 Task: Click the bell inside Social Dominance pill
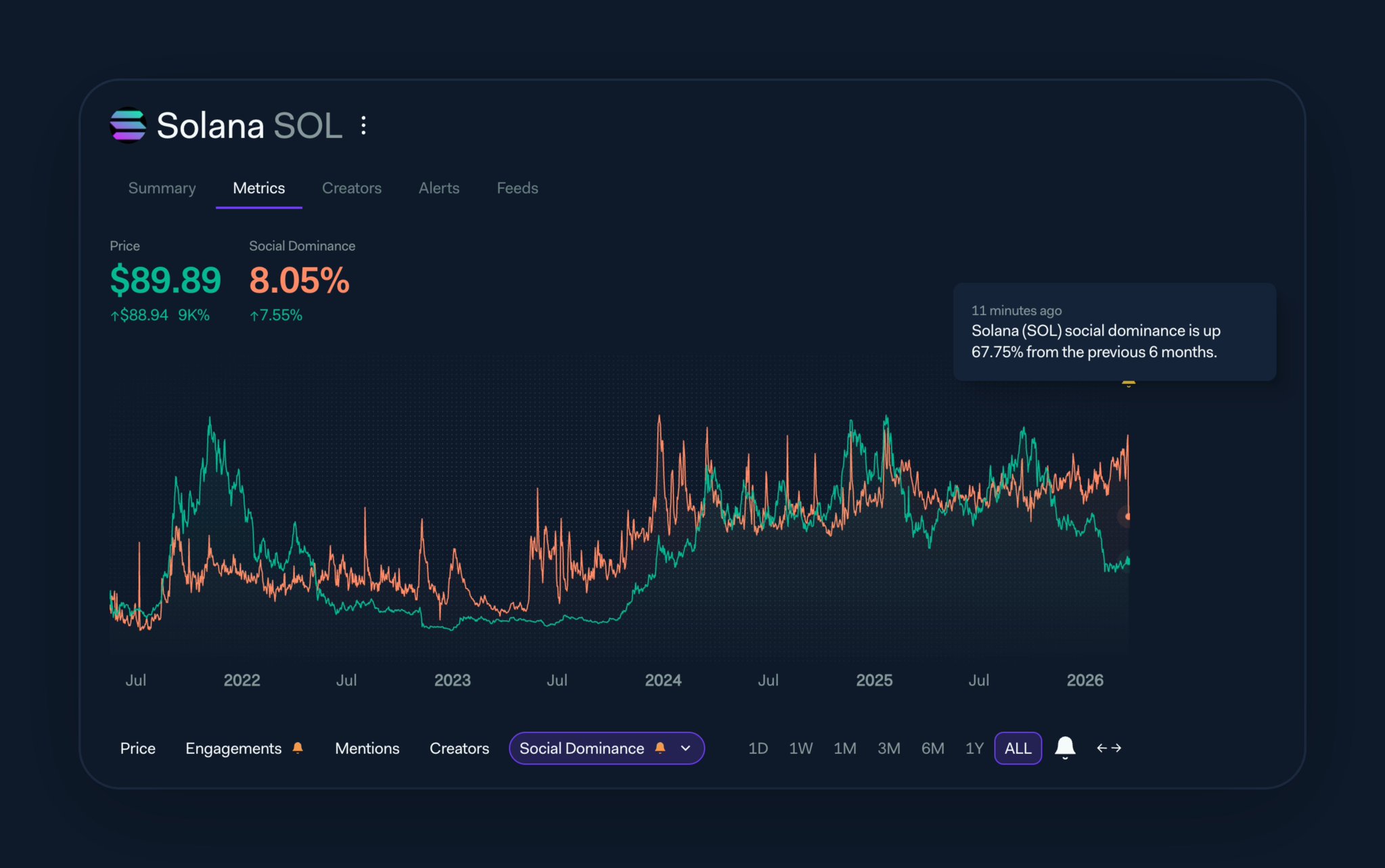pyautogui.click(x=660, y=748)
